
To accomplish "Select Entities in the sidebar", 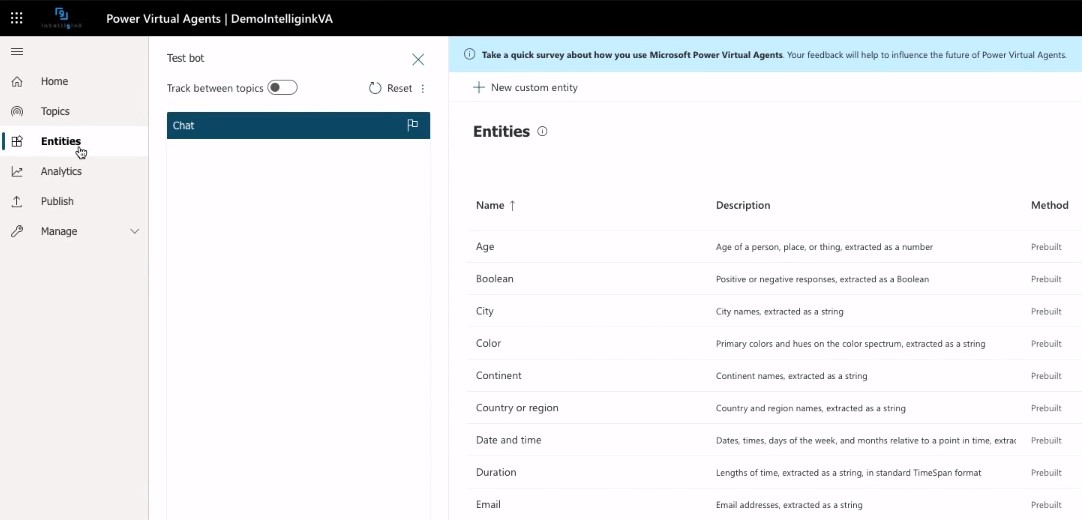I will [61, 141].
